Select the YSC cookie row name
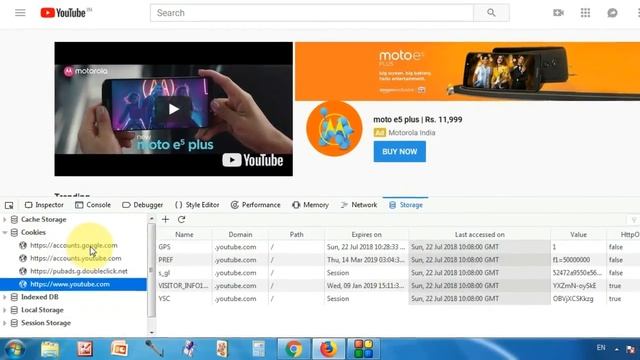The image size is (640, 360). 164,299
